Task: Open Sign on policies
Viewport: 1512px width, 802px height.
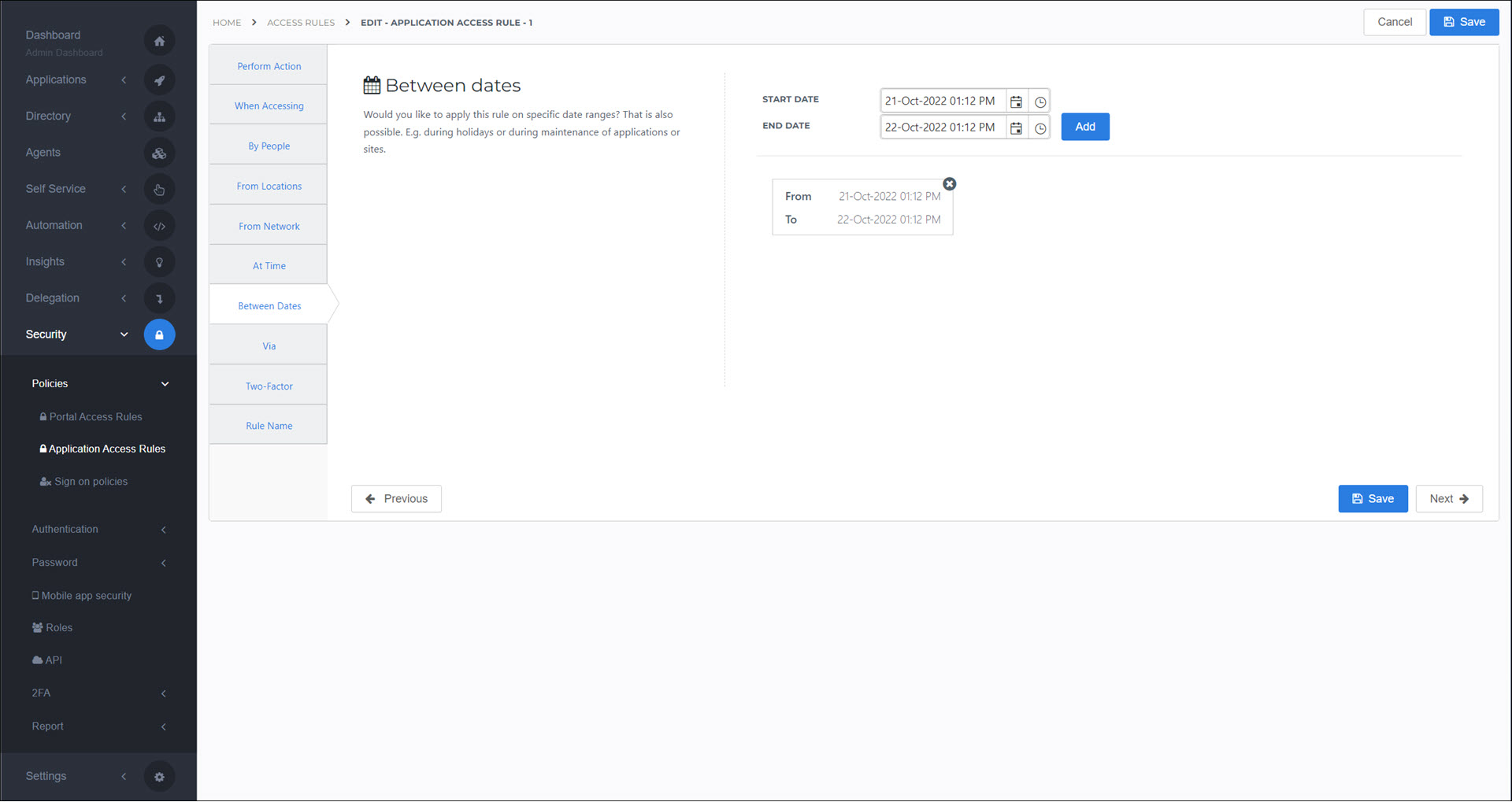Action: pyautogui.click(x=84, y=482)
